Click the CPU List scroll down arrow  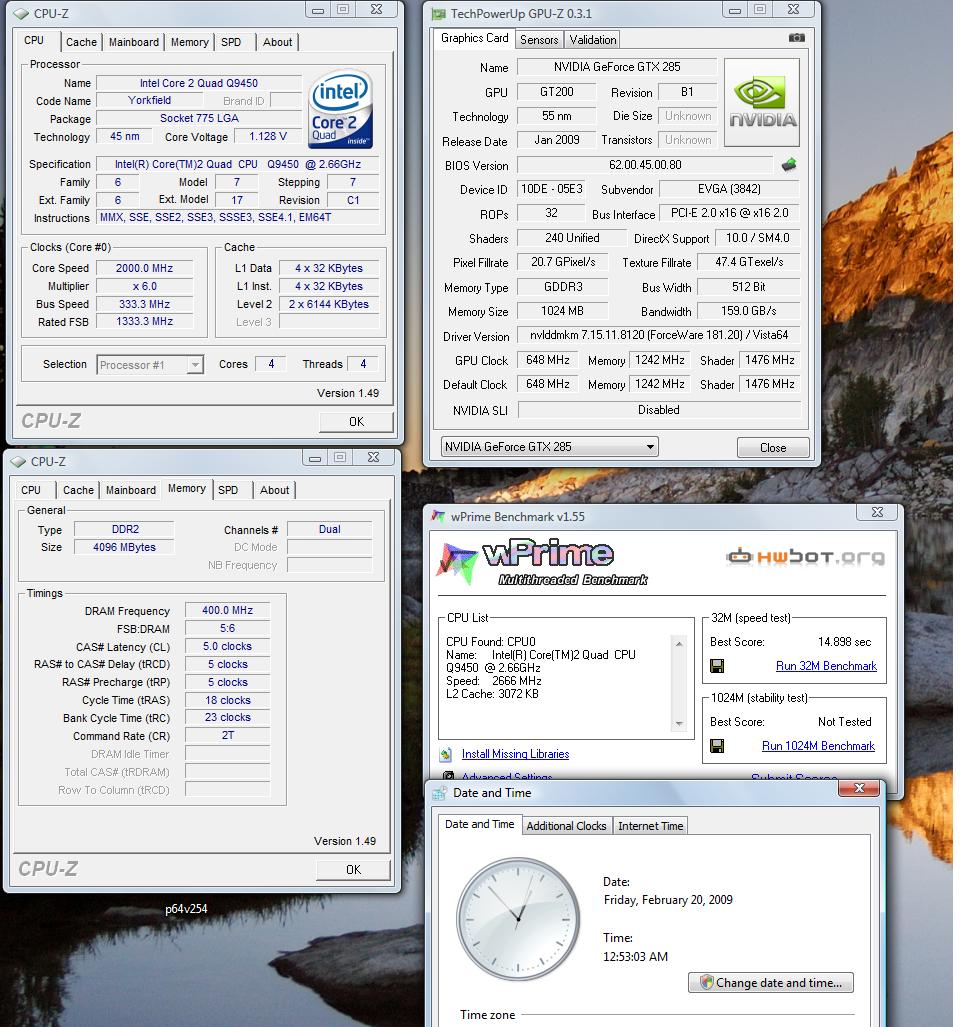coord(679,724)
